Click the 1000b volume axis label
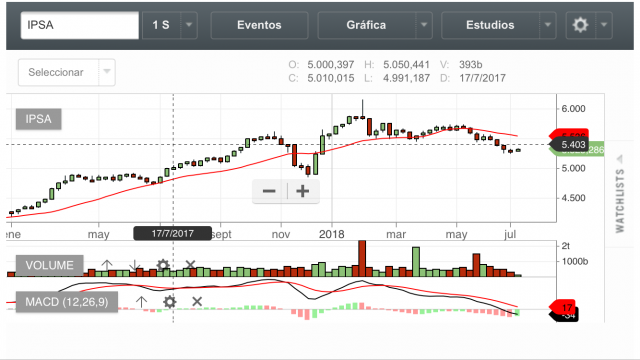 (575, 262)
